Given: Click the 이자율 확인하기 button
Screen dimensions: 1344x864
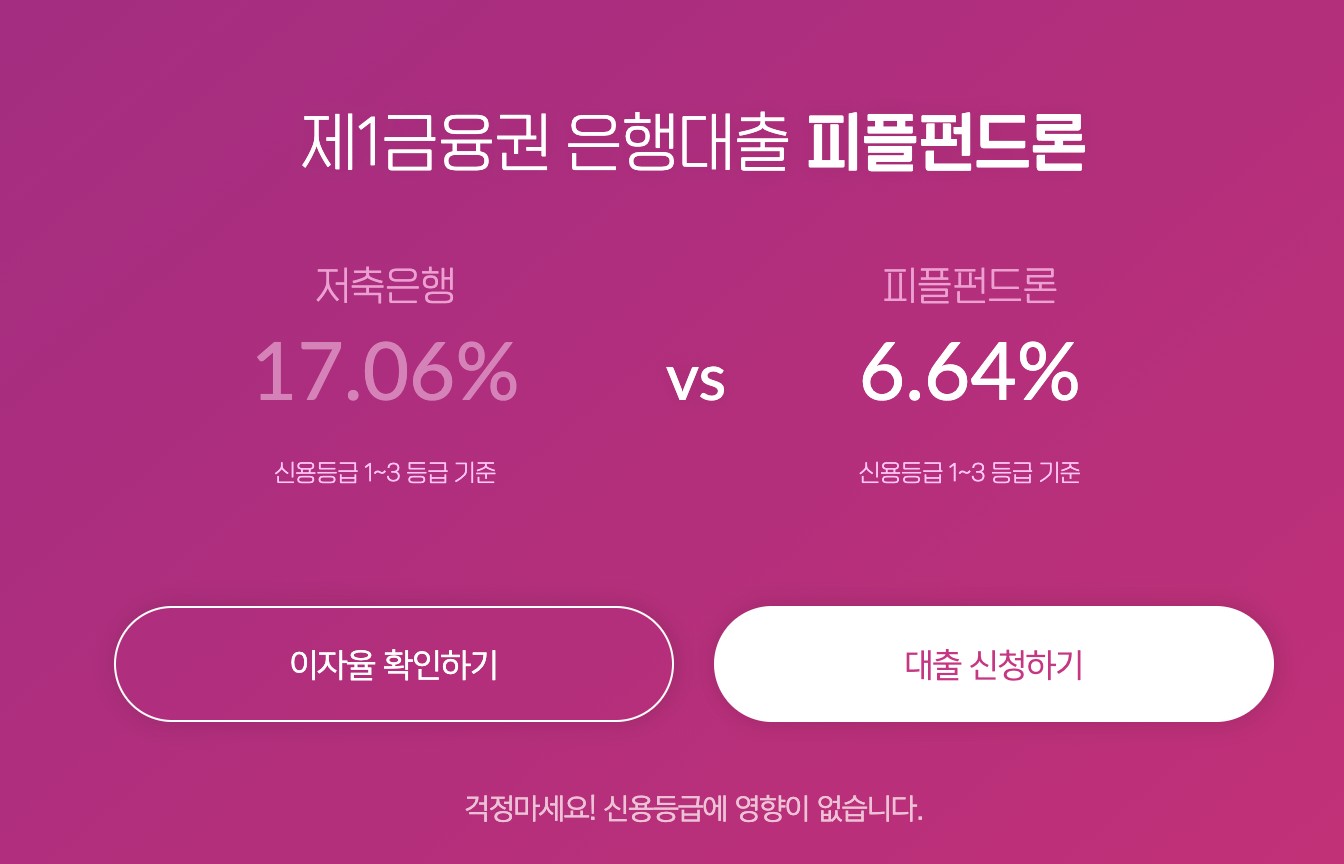Looking at the screenshot, I should click(x=393, y=664).
